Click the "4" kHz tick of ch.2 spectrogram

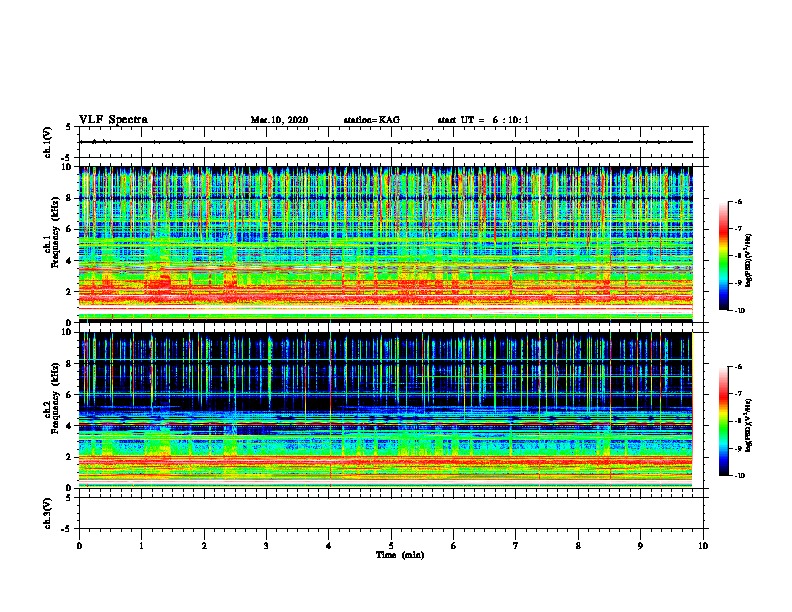(x=69, y=426)
